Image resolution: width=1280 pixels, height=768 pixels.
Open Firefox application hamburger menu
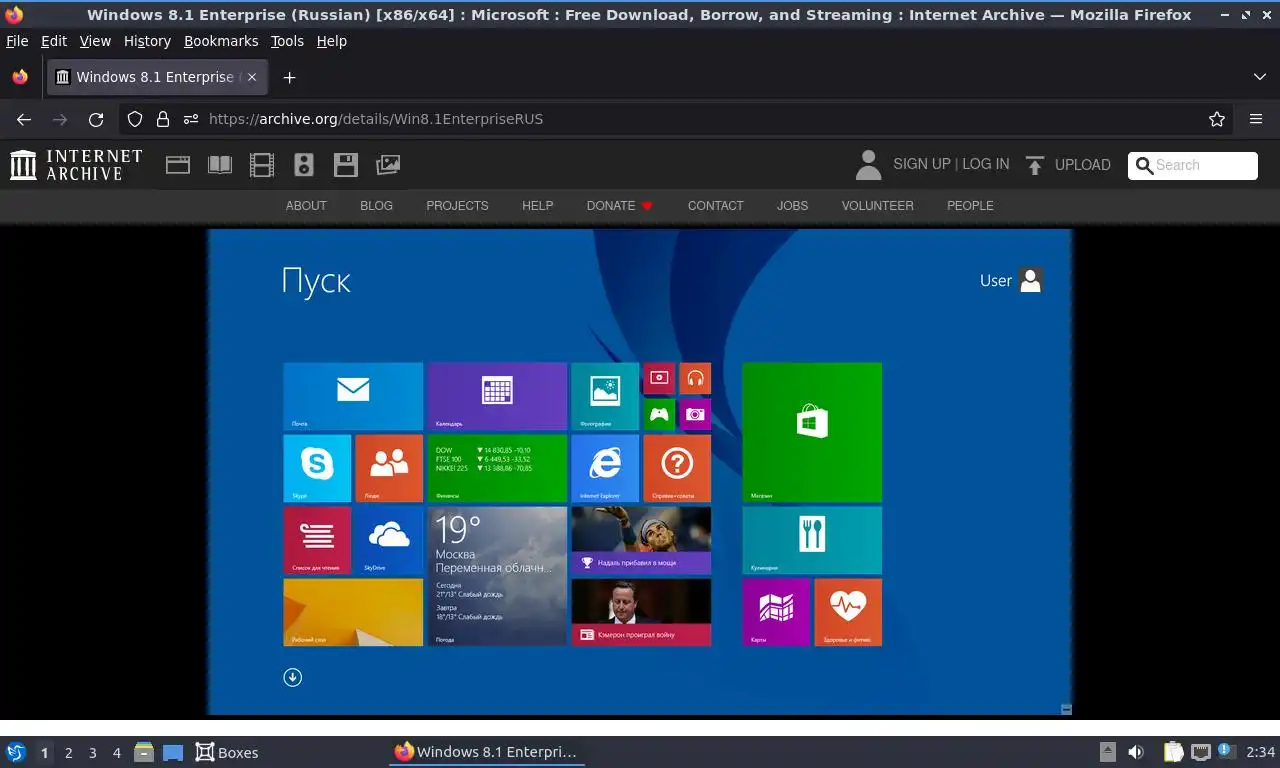(x=1256, y=119)
